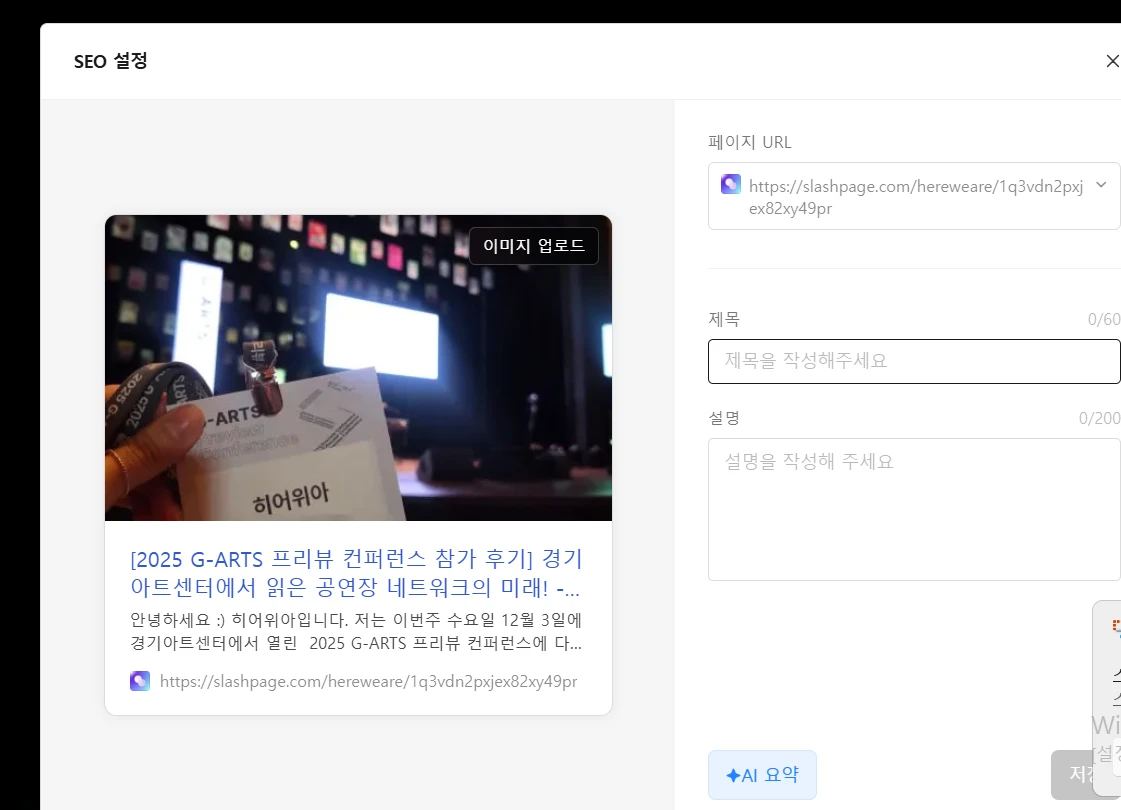Viewport: 1121px width, 810px height.
Task: Click the gray URL in preview card
Action: click(x=368, y=682)
